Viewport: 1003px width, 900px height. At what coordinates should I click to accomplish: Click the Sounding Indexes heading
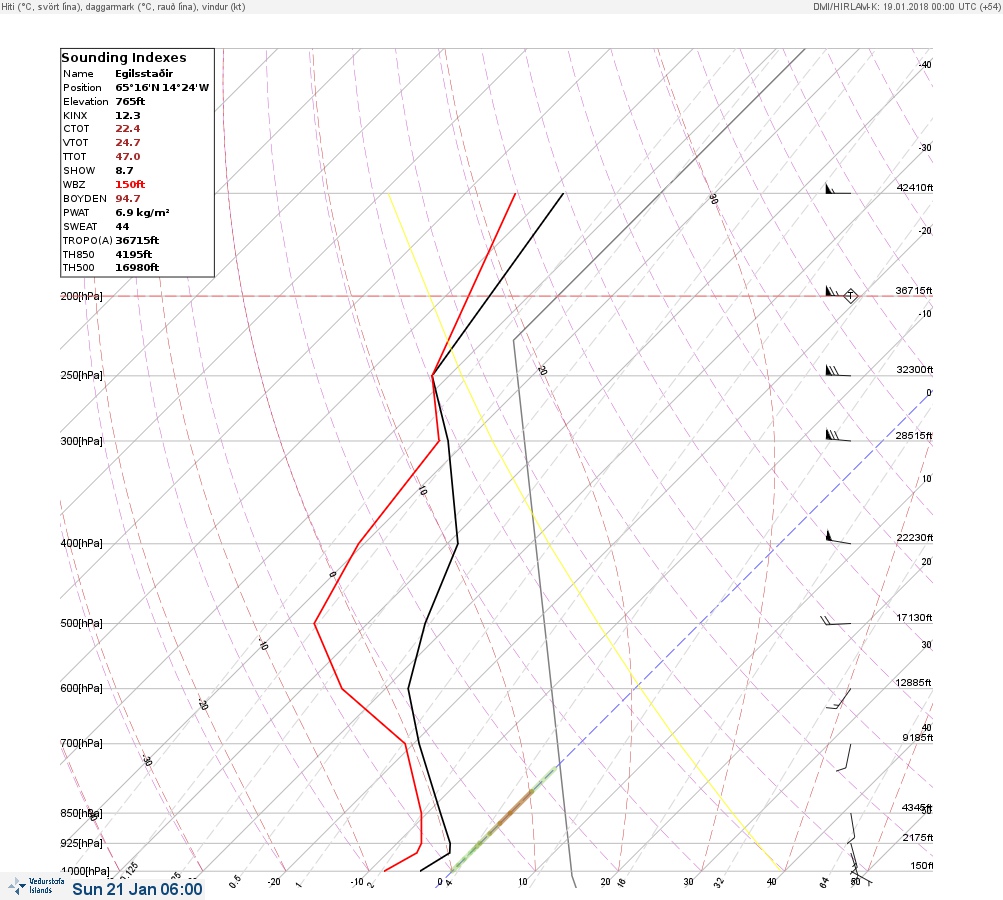(124, 58)
